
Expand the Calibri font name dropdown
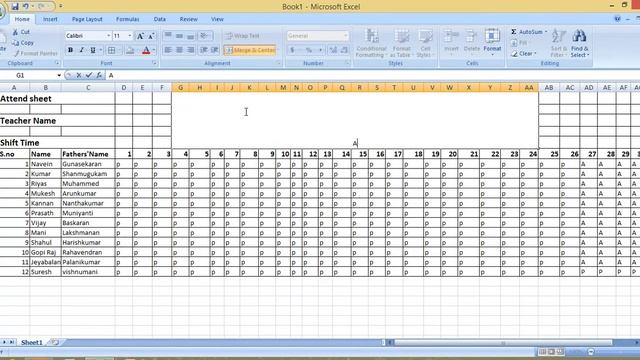coord(109,36)
